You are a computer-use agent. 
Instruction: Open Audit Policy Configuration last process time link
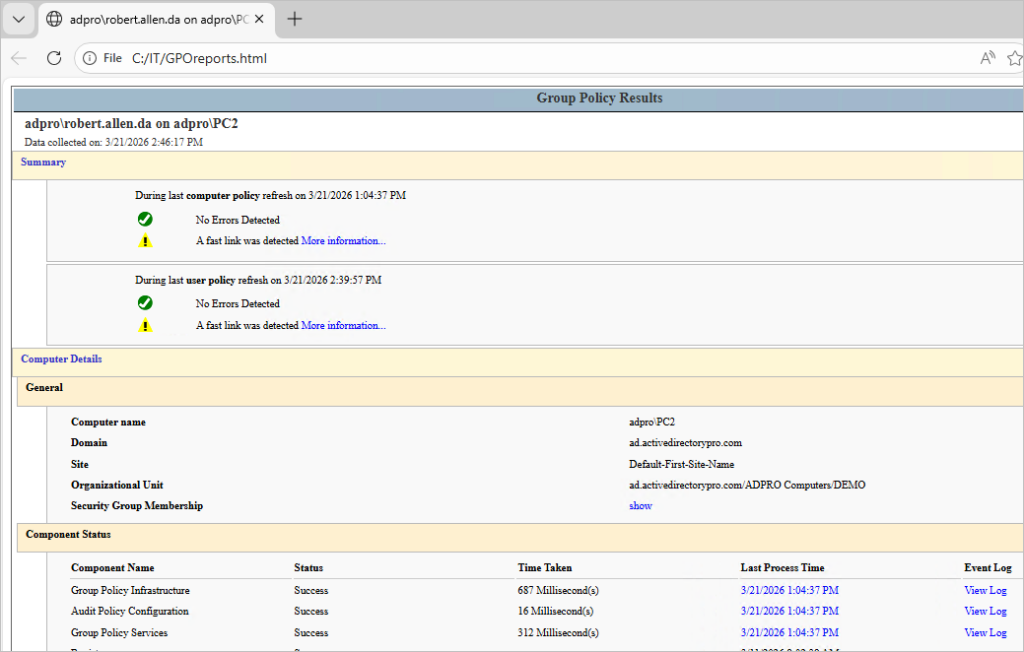(x=790, y=611)
